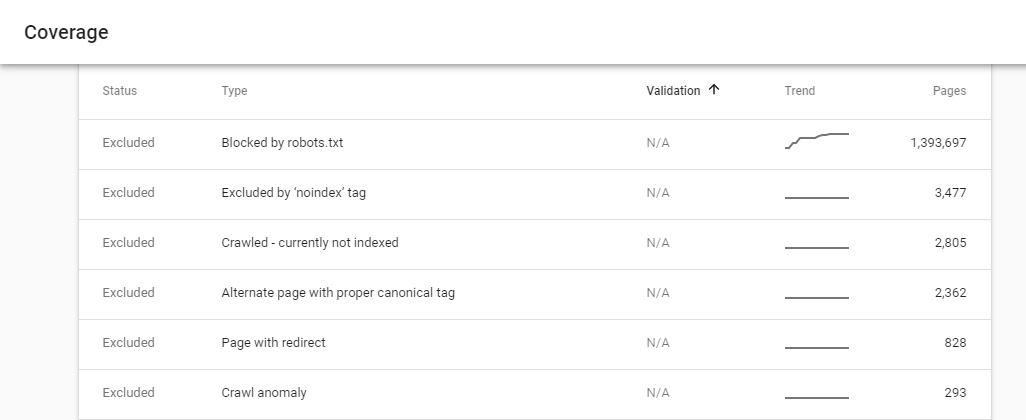Image resolution: width=1026 pixels, height=420 pixels.
Task: Click the Type column header
Action: 234,91
